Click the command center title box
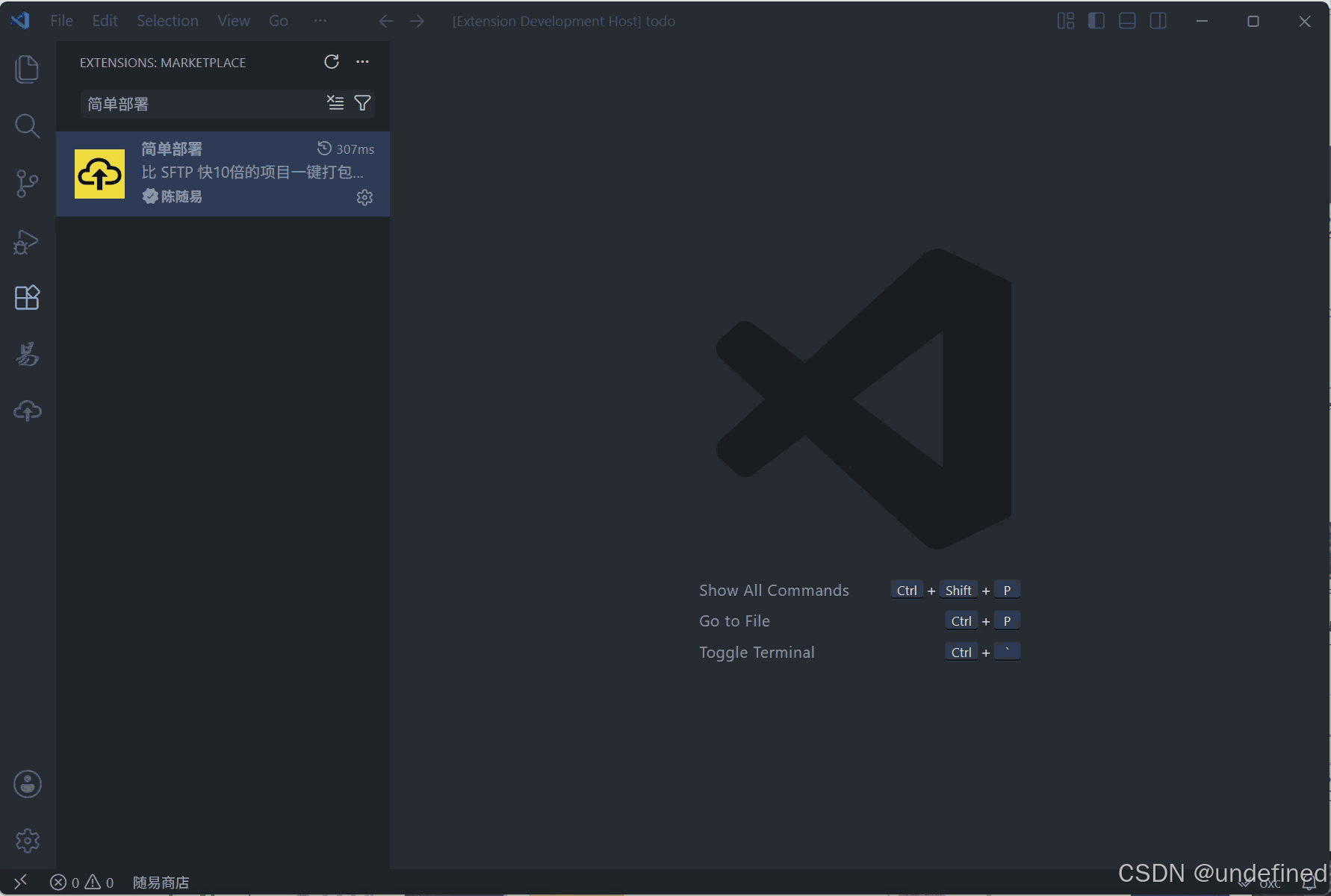 [564, 21]
